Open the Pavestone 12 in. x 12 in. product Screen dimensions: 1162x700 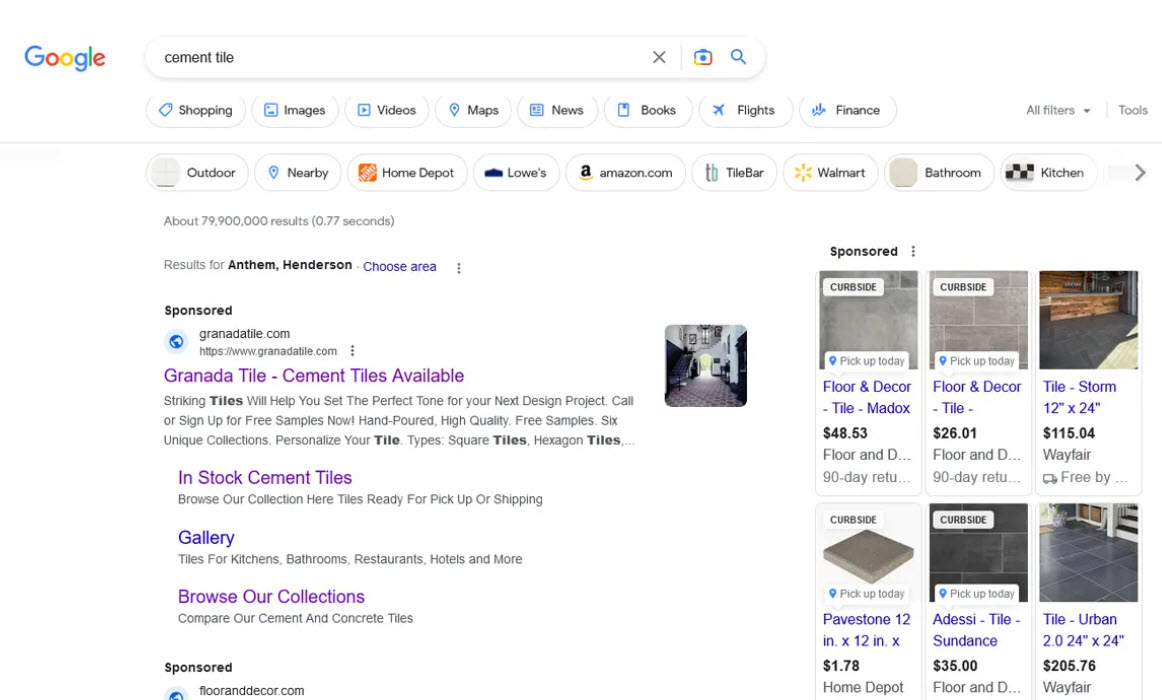[x=866, y=630]
